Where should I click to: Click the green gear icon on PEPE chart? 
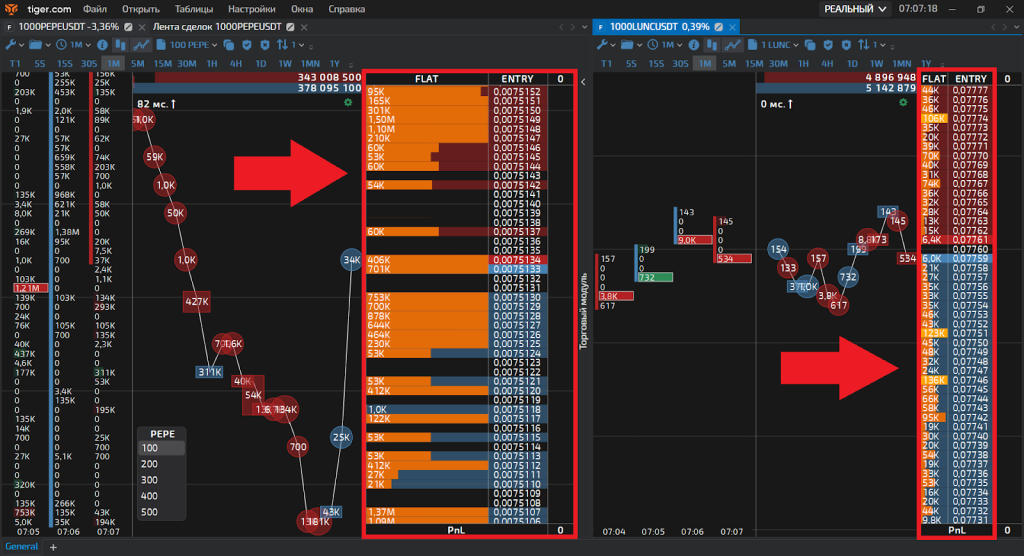coord(348,103)
